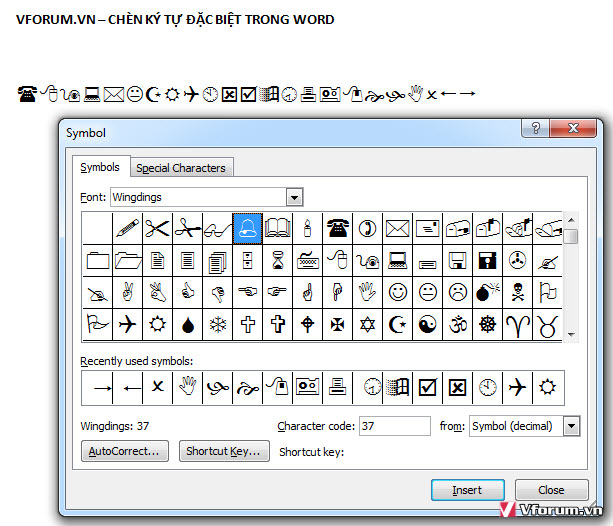Select the bomb symbol
The height and width of the screenshot is (526, 613).
(488, 292)
